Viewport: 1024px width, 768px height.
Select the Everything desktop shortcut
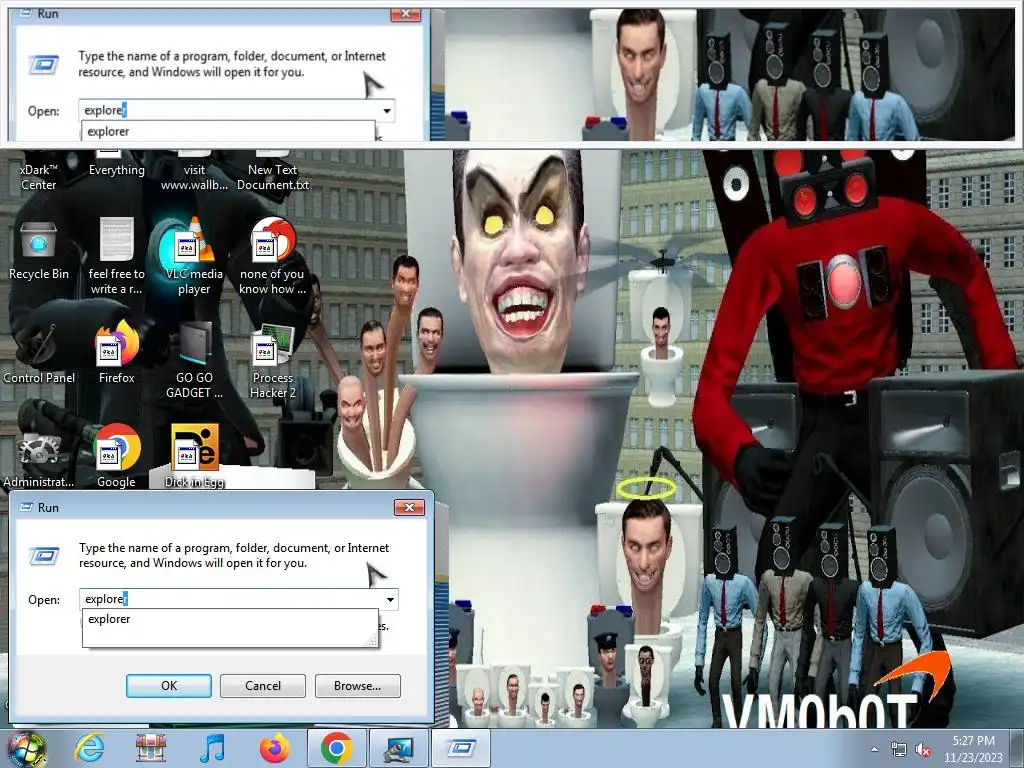116,165
